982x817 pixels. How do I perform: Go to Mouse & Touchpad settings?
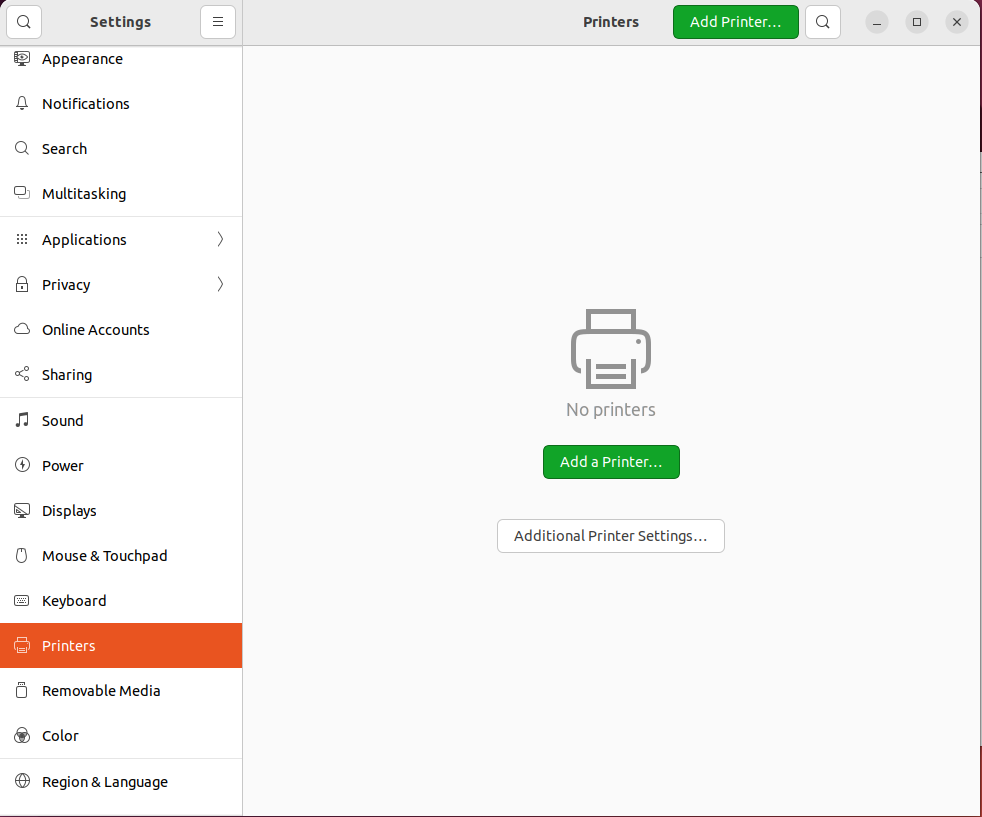pos(104,556)
